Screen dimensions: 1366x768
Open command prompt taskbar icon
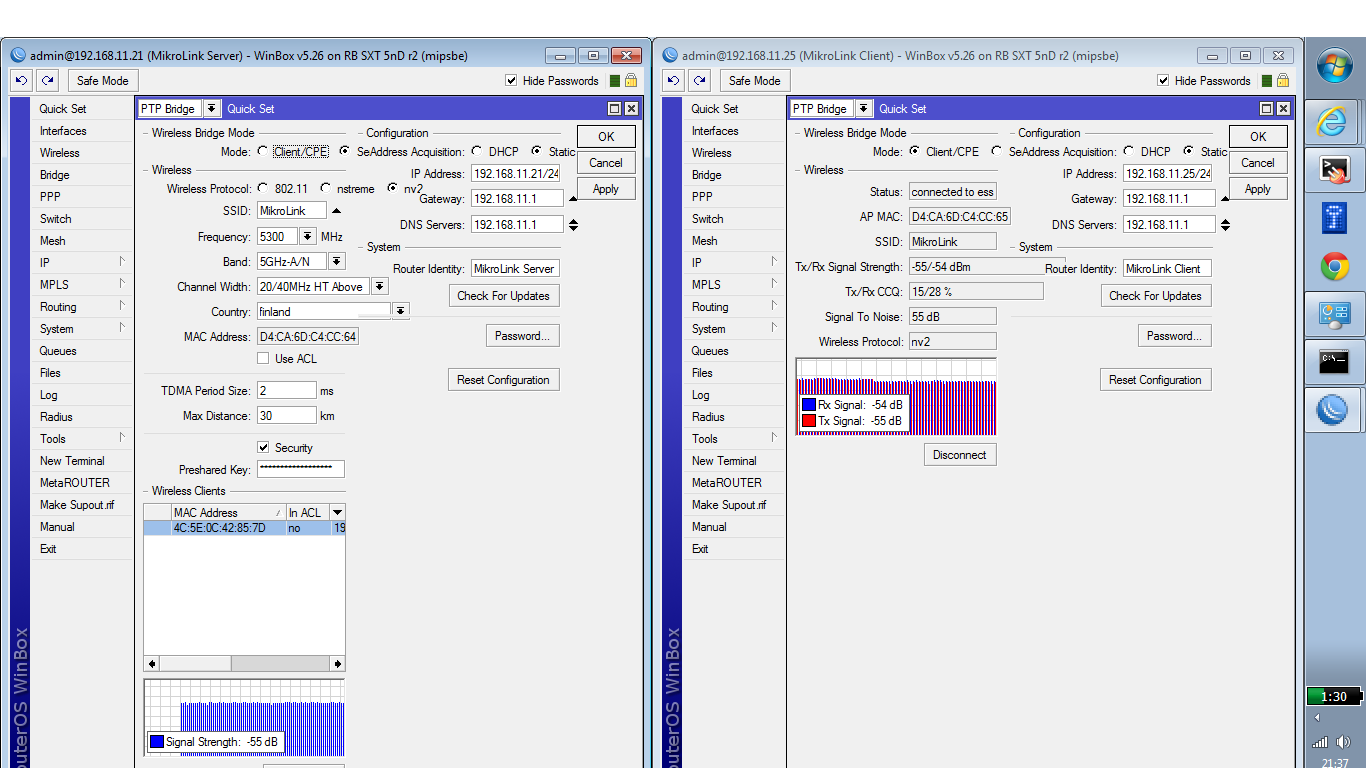click(x=1333, y=362)
